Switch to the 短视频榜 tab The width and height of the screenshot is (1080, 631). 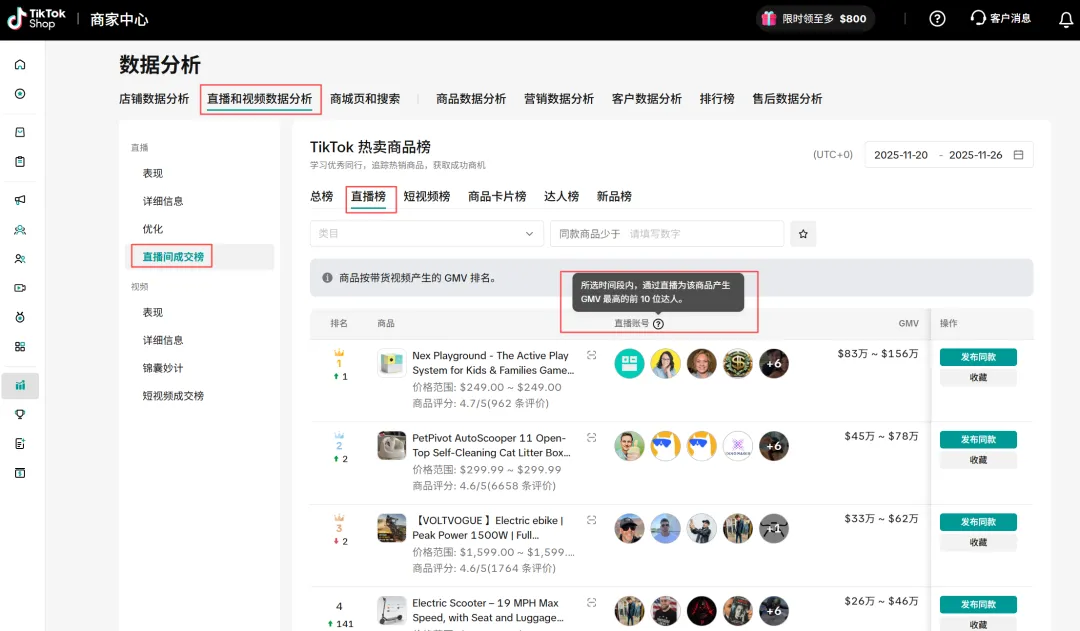click(426, 197)
